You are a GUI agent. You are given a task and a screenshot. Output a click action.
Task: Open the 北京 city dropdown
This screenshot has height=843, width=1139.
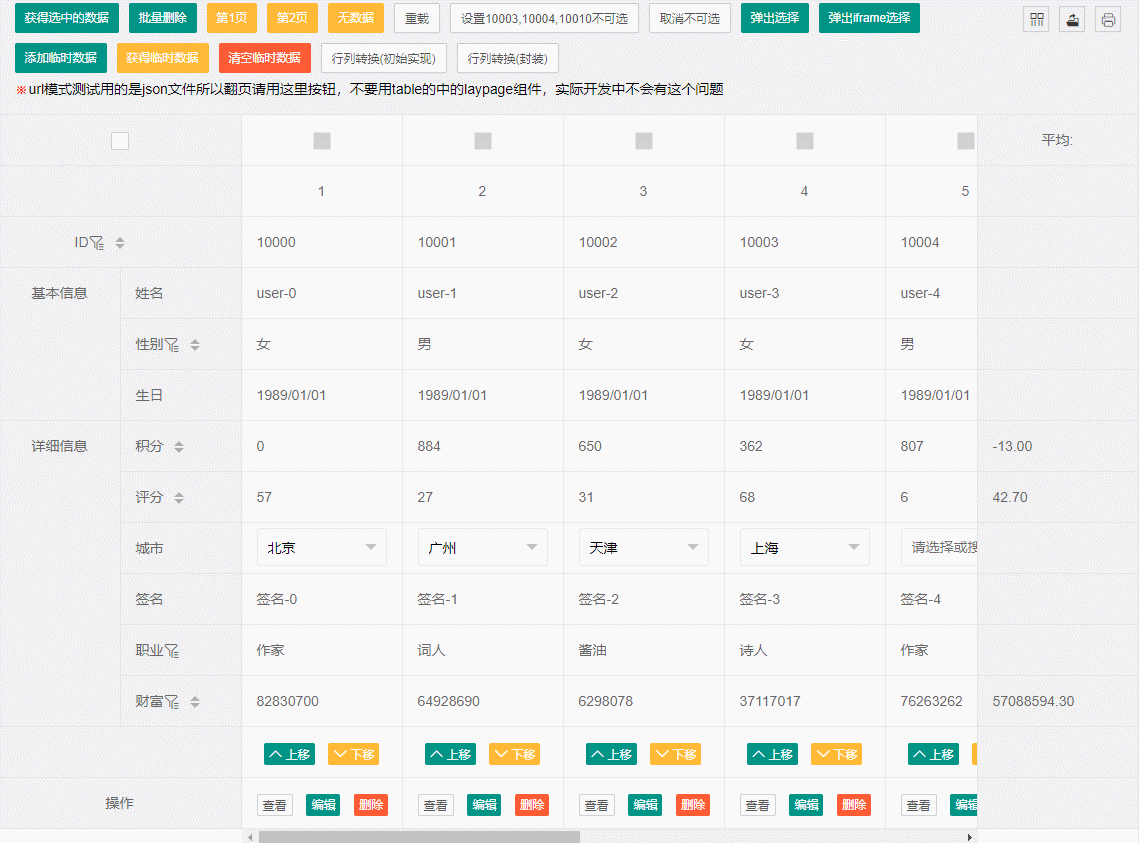[x=322, y=547]
